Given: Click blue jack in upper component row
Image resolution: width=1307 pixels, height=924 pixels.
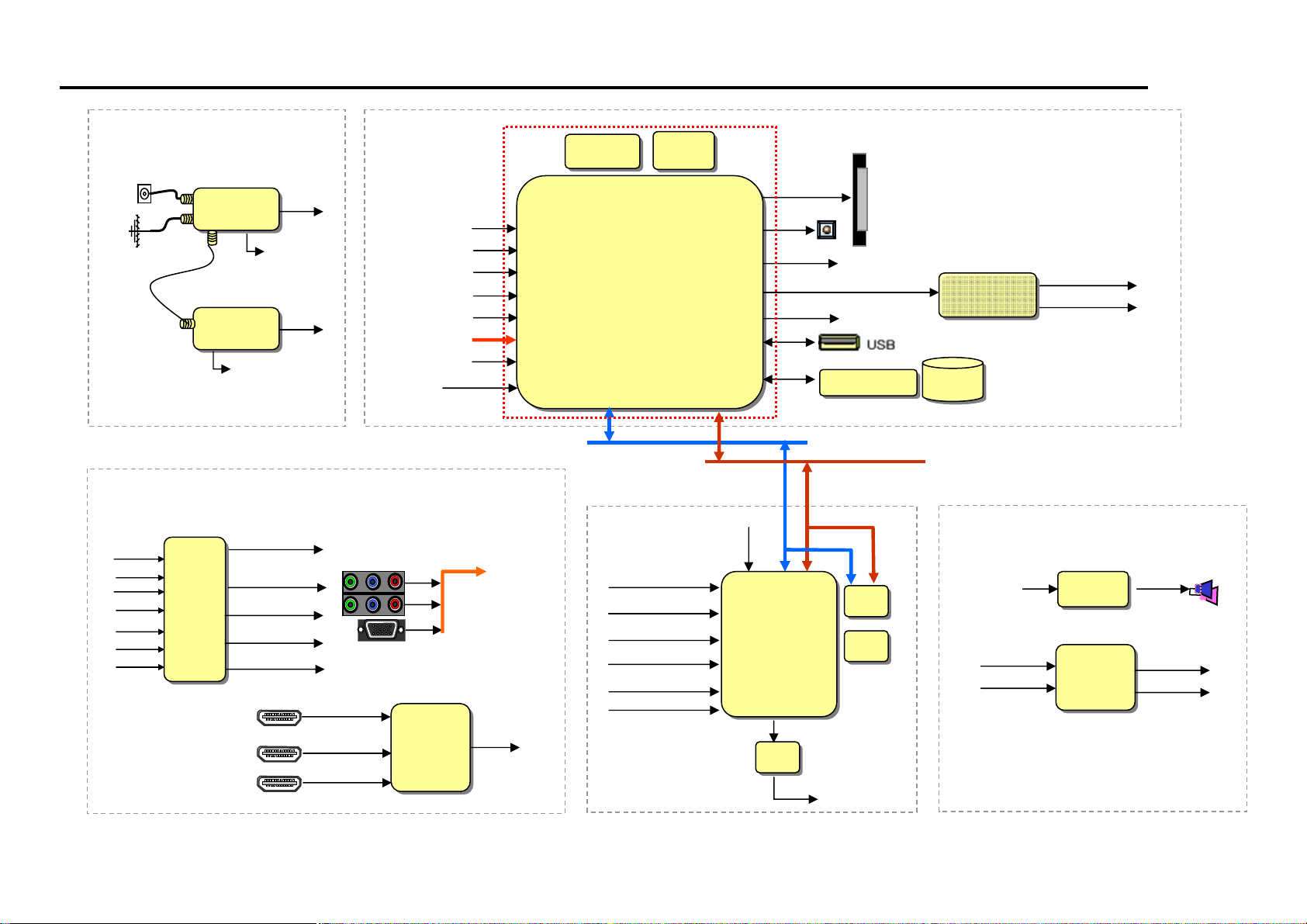Looking at the screenshot, I should (373, 582).
